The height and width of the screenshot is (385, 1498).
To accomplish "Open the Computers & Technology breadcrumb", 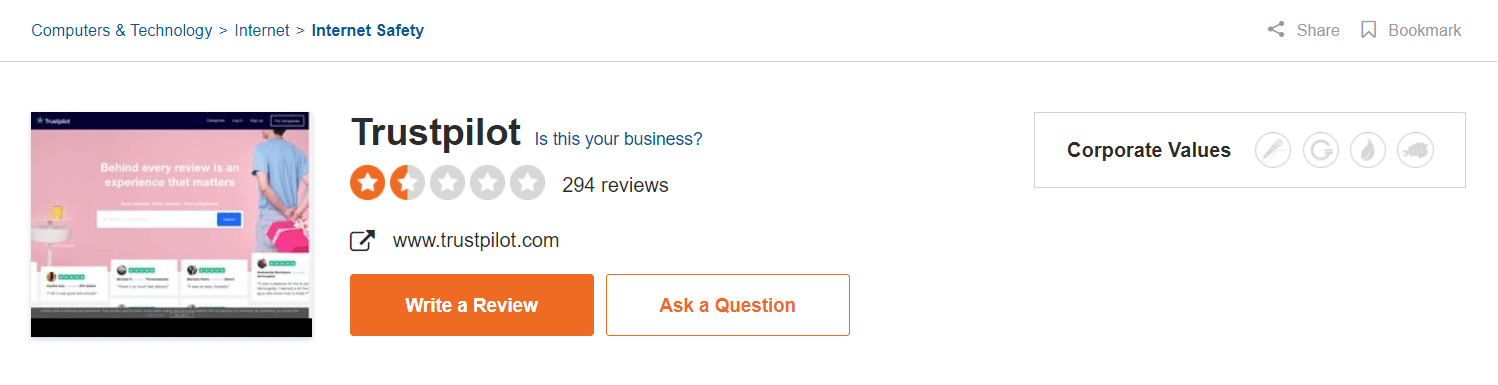I will (122, 30).
